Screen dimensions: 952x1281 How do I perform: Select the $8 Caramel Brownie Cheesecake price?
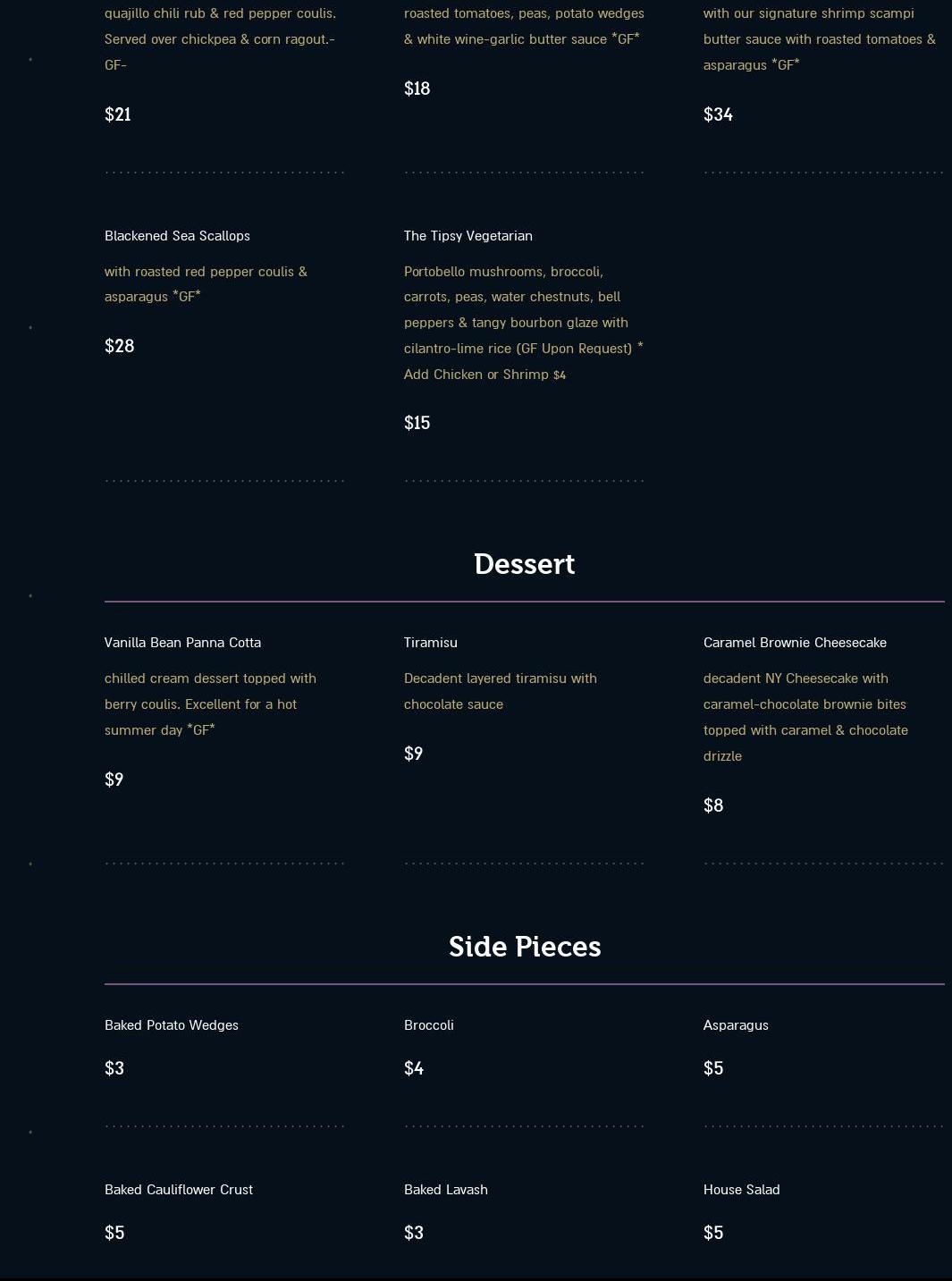click(712, 806)
